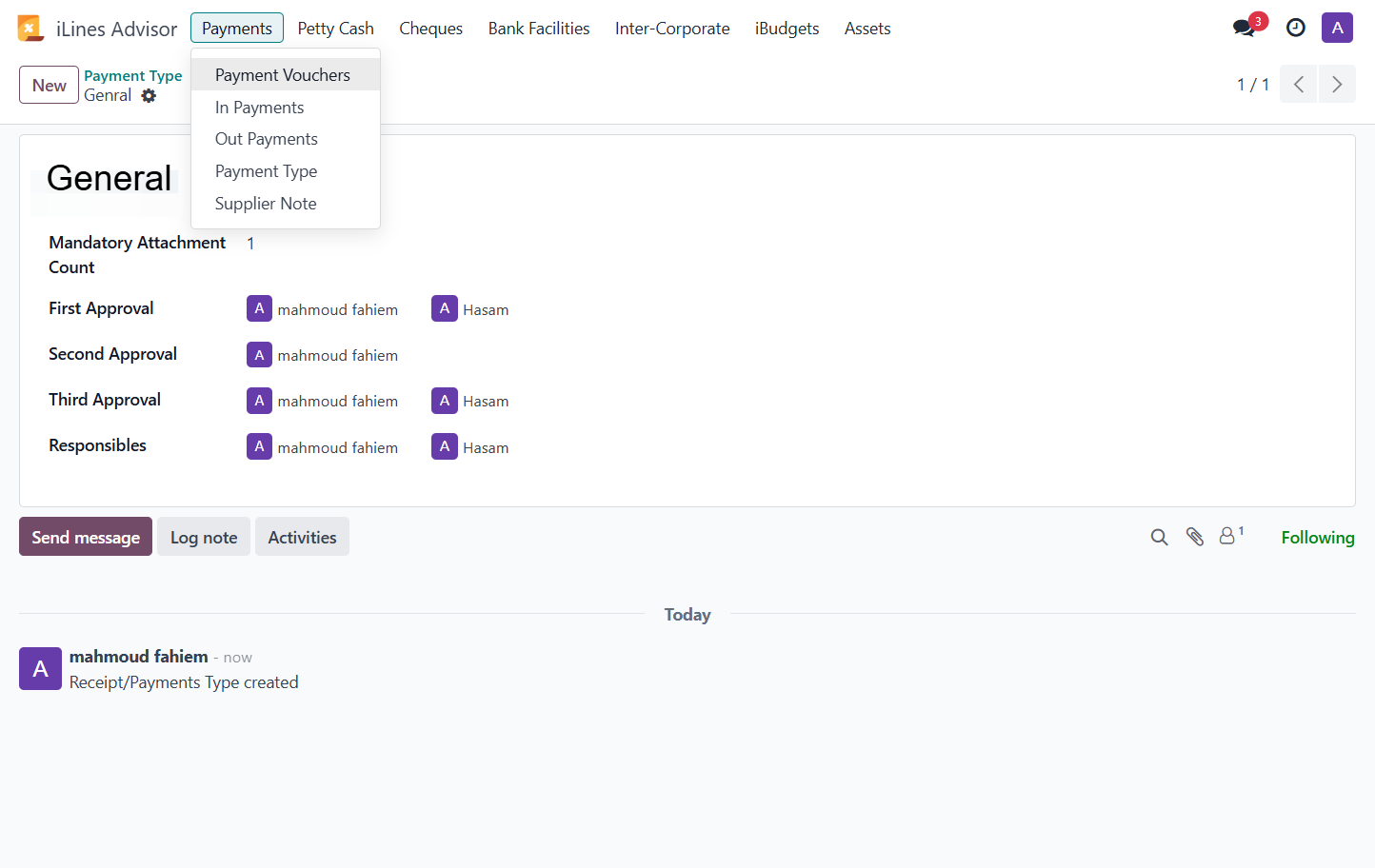Click Hasam's avatar in Responsibles row
The height and width of the screenshot is (868, 1375).
point(444,446)
